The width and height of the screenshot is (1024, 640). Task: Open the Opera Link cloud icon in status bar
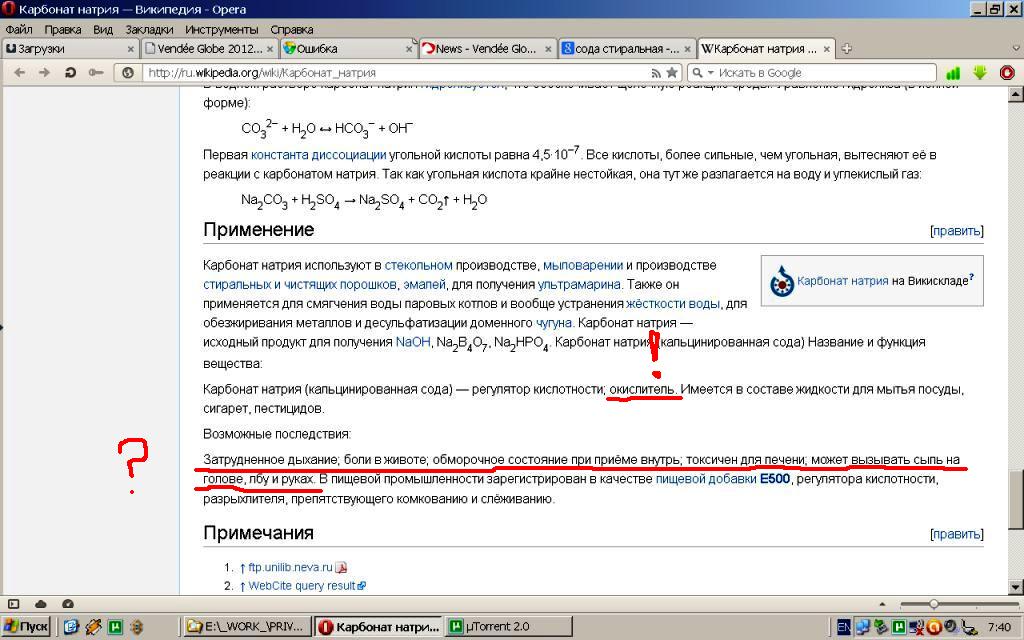pyautogui.click(x=41, y=604)
